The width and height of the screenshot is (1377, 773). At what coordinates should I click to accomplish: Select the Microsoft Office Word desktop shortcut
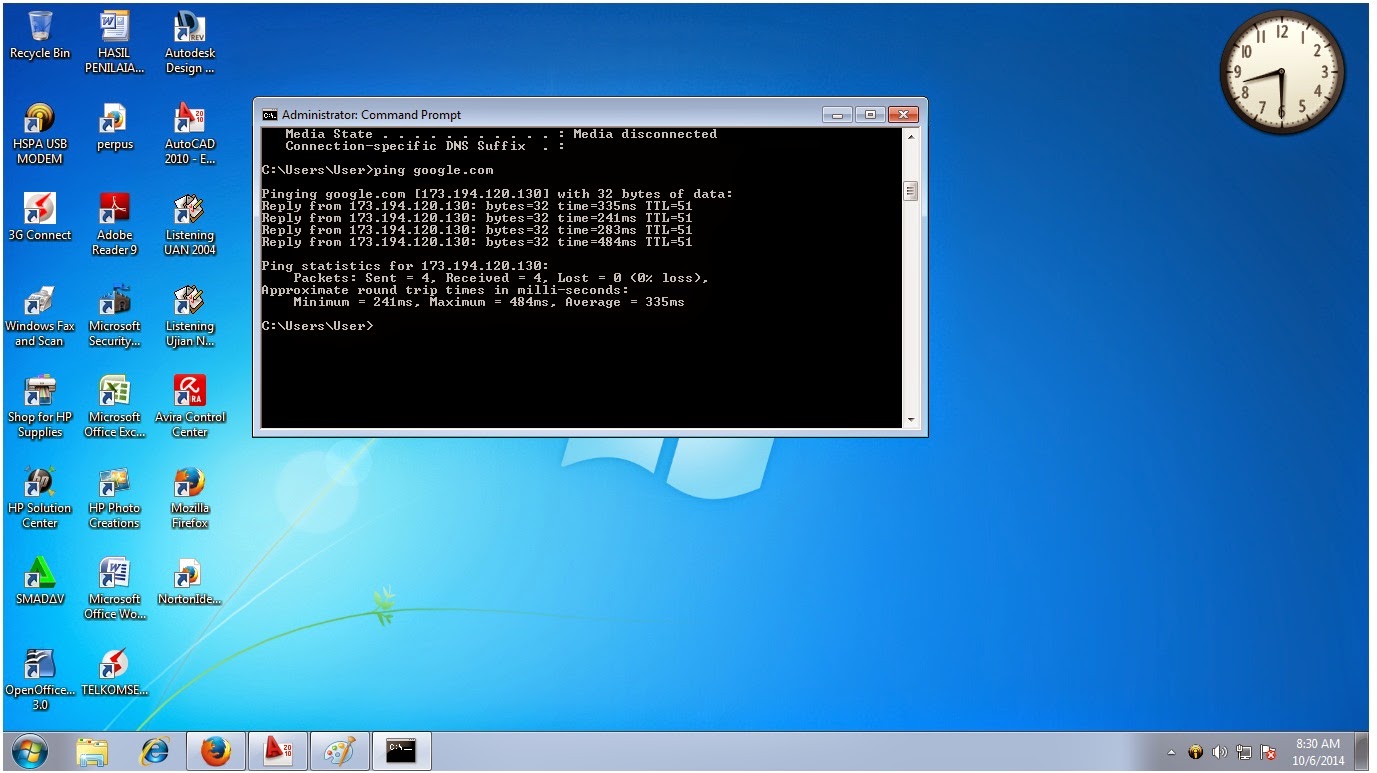coord(114,589)
